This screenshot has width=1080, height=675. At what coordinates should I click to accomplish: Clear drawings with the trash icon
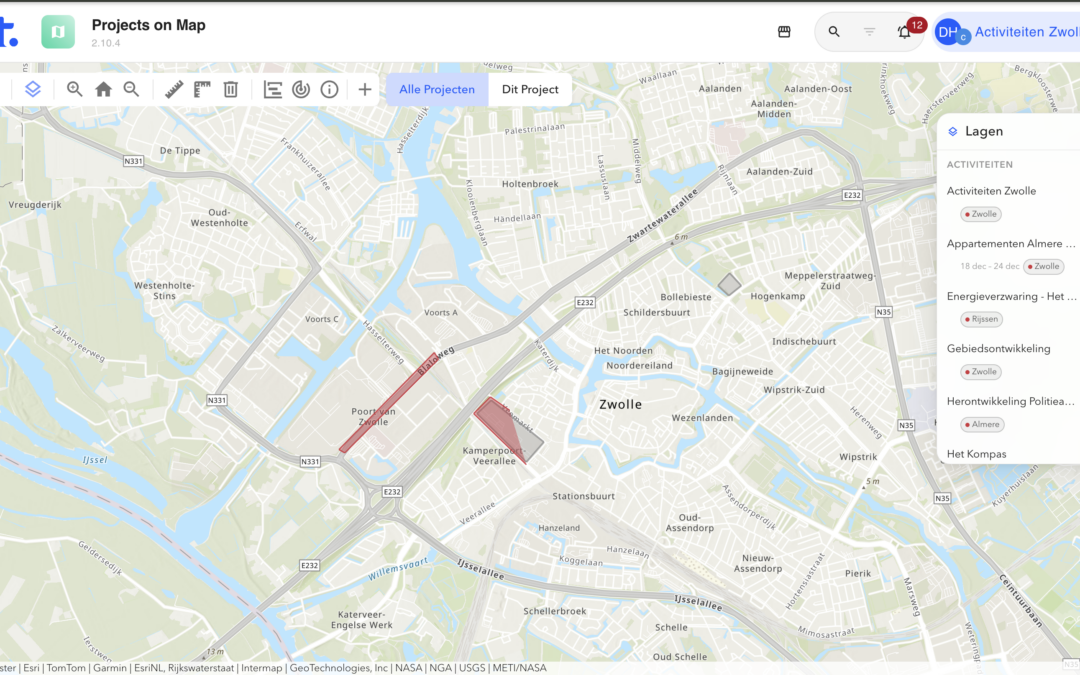[231, 89]
